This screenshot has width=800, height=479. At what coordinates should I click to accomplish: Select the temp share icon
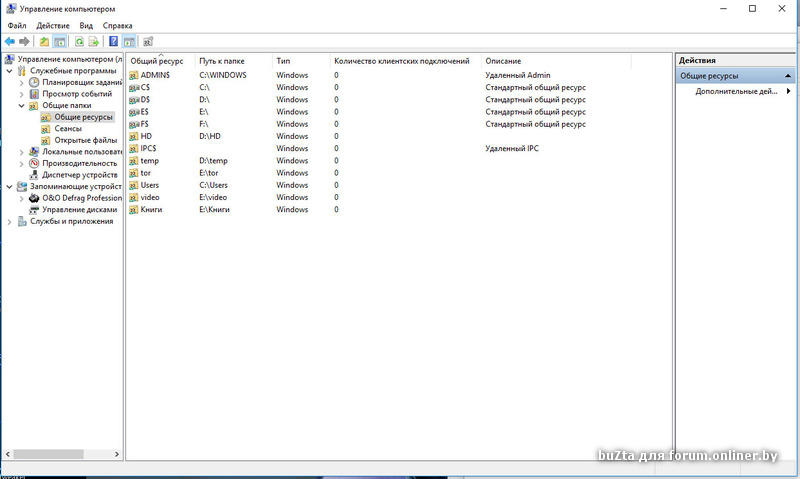pos(134,161)
